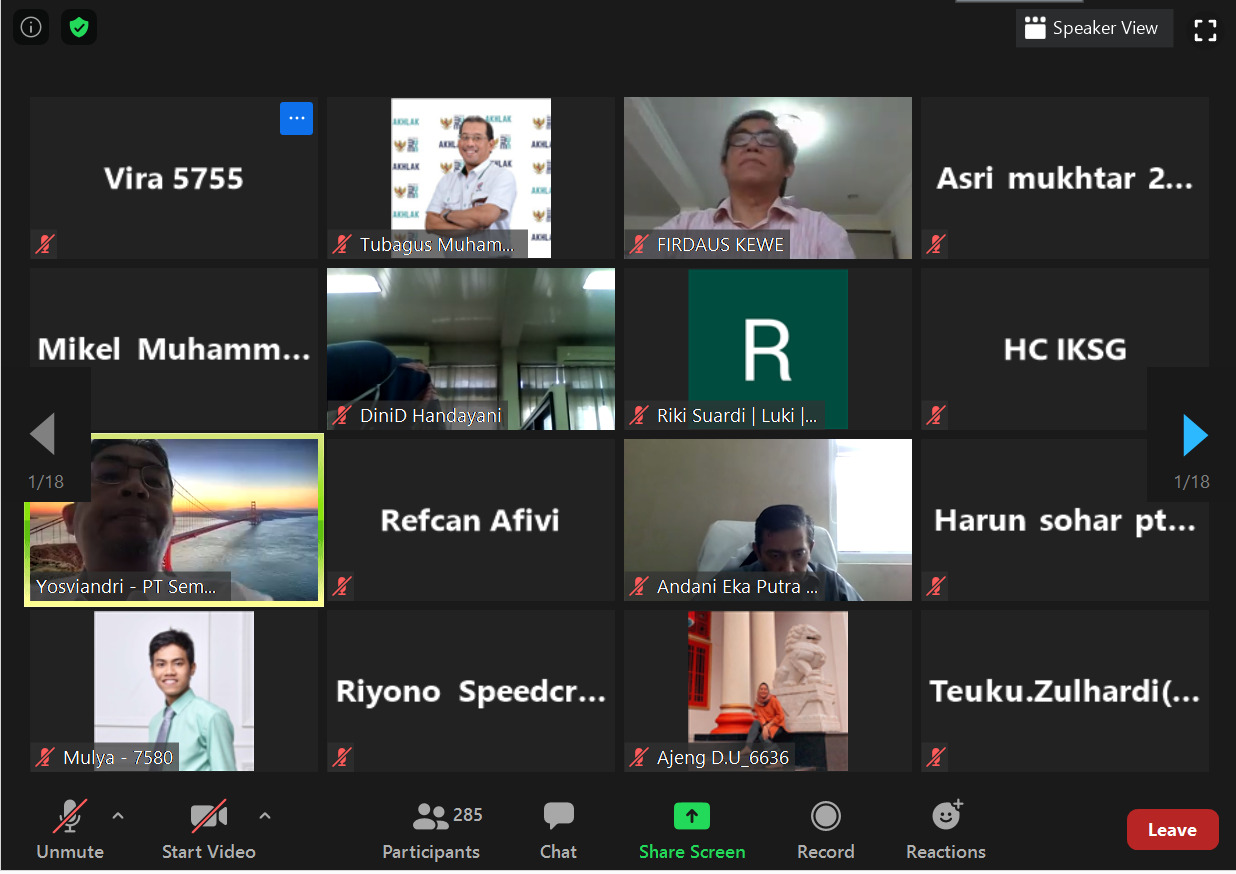Leave the meeting
This screenshot has width=1236, height=874.
point(1172,830)
